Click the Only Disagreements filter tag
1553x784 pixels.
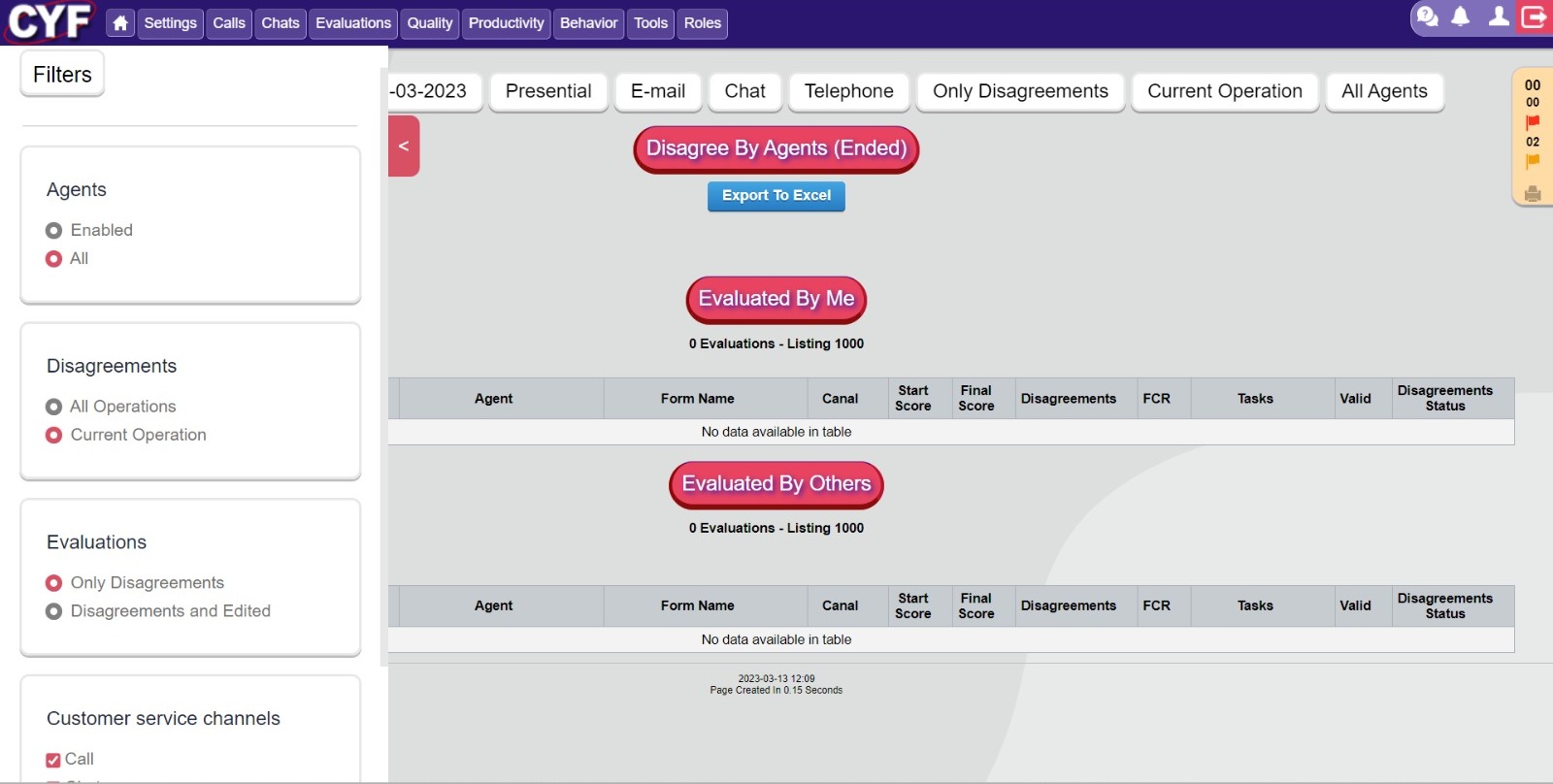pyautogui.click(x=1020, y=91)
